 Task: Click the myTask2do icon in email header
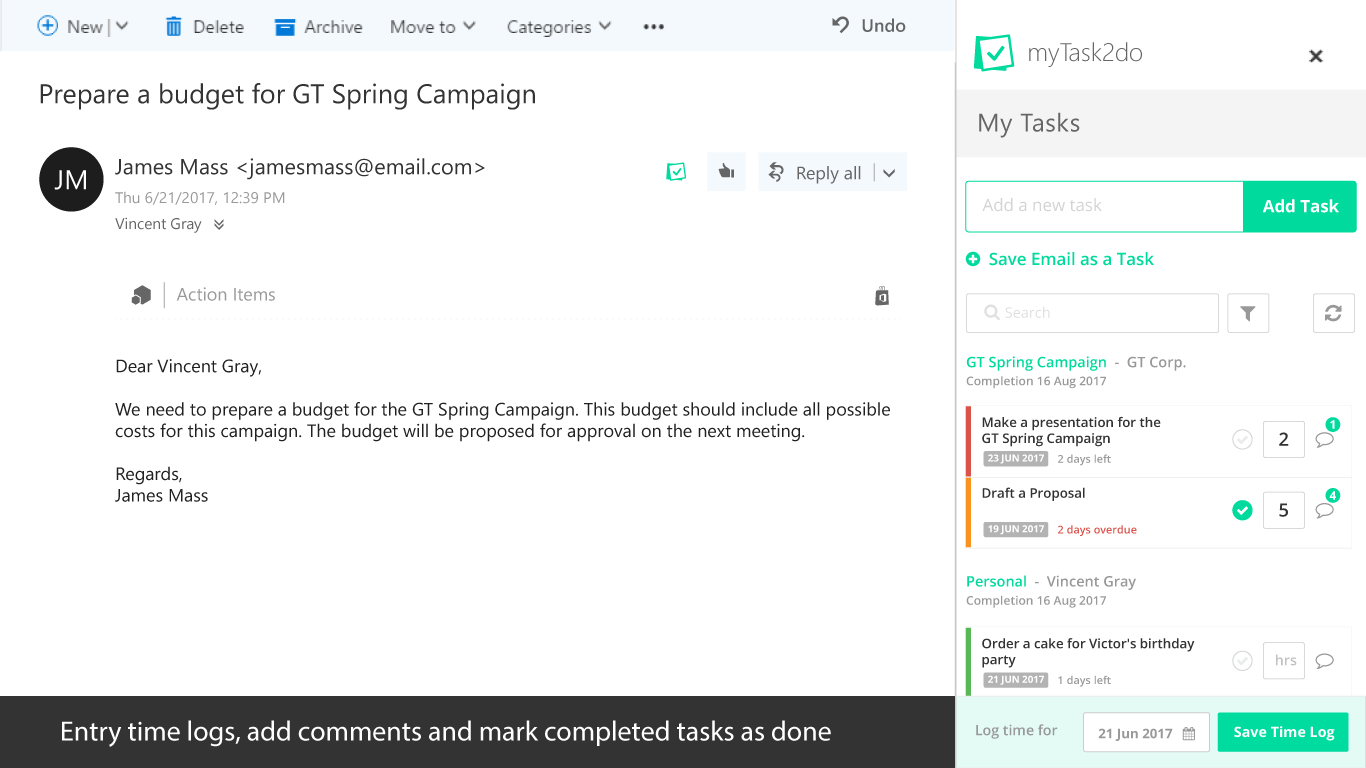[x=676, y=172]
